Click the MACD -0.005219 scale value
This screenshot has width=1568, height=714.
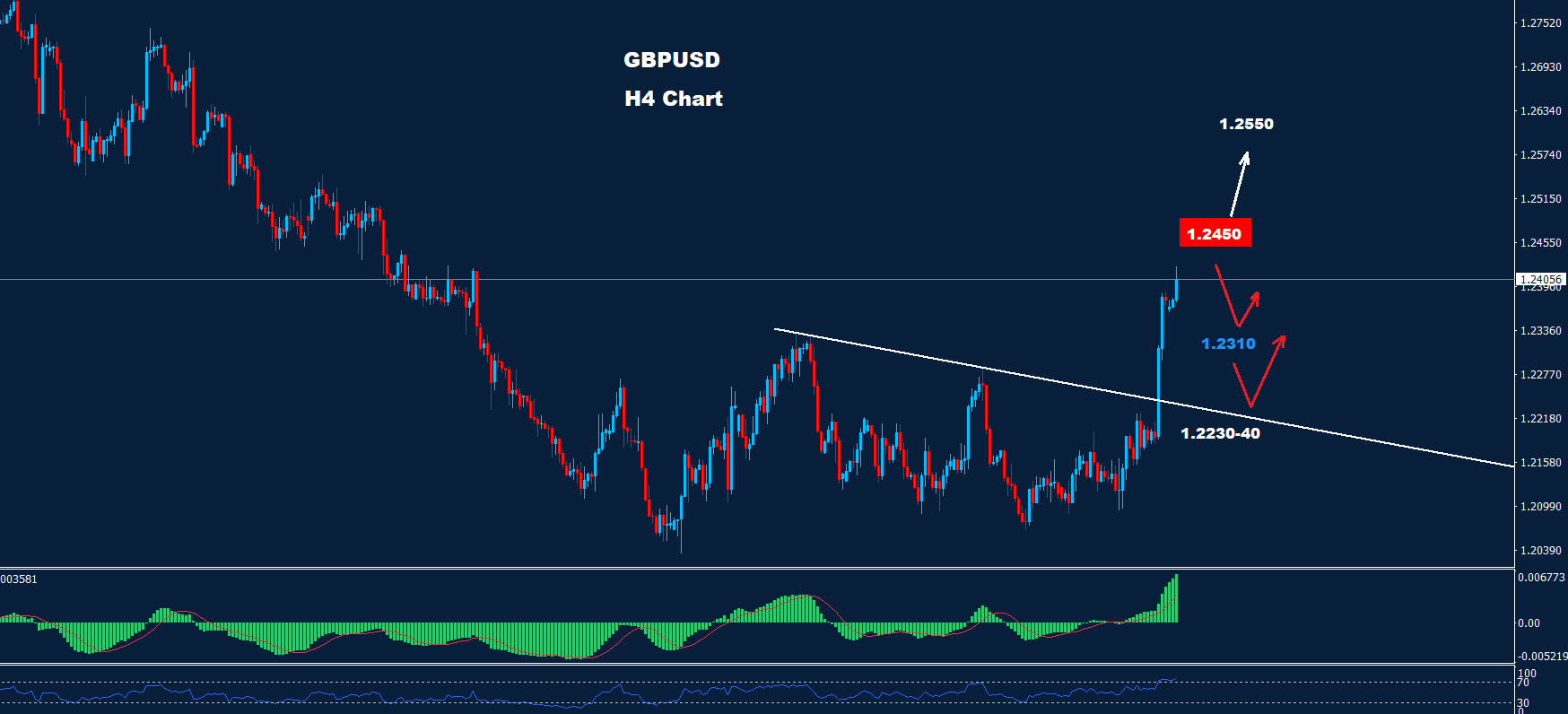point(1541,657)
